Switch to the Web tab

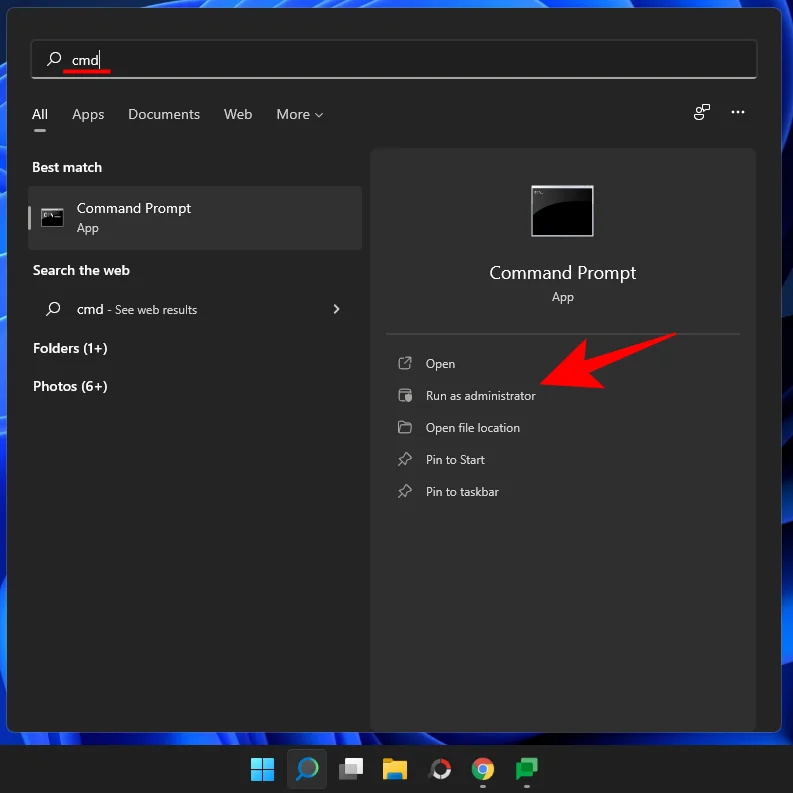pyautogui.click(x=238, y=114)
